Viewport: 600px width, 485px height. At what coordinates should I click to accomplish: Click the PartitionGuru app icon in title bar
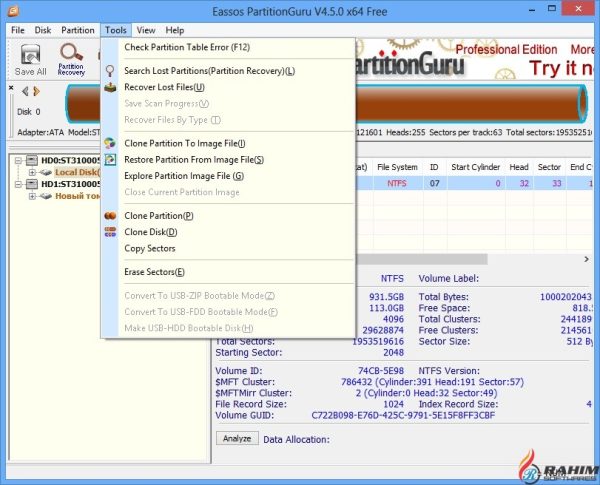click(13, 11)
